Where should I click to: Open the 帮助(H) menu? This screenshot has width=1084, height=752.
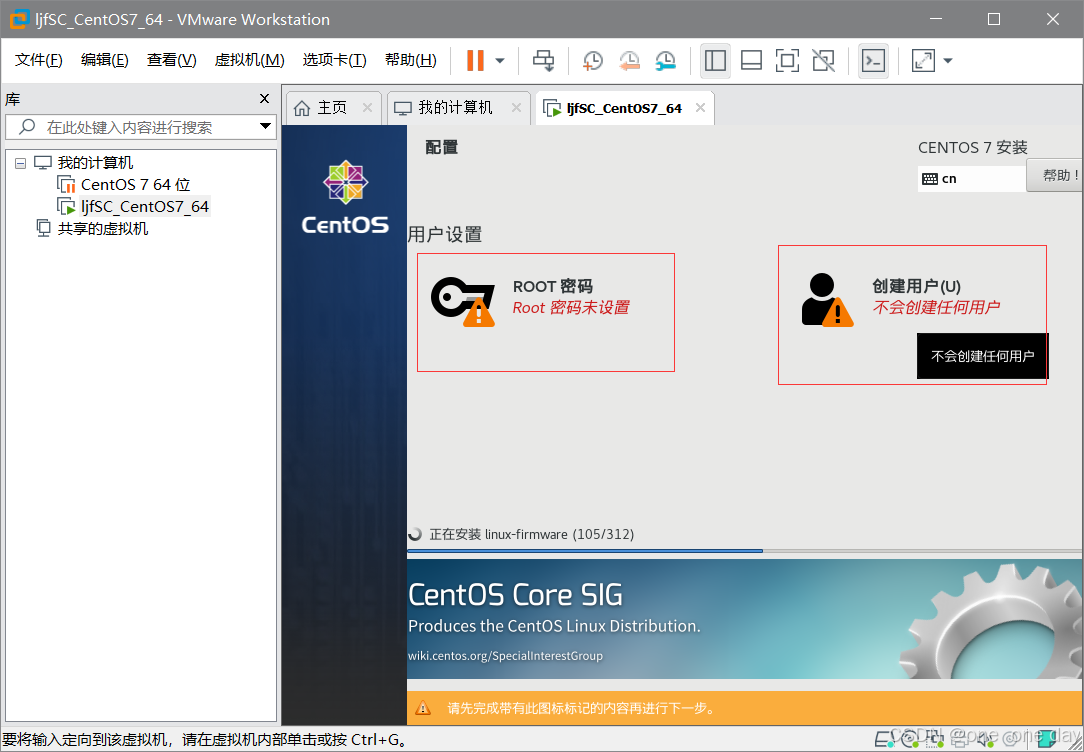point(411,60)
